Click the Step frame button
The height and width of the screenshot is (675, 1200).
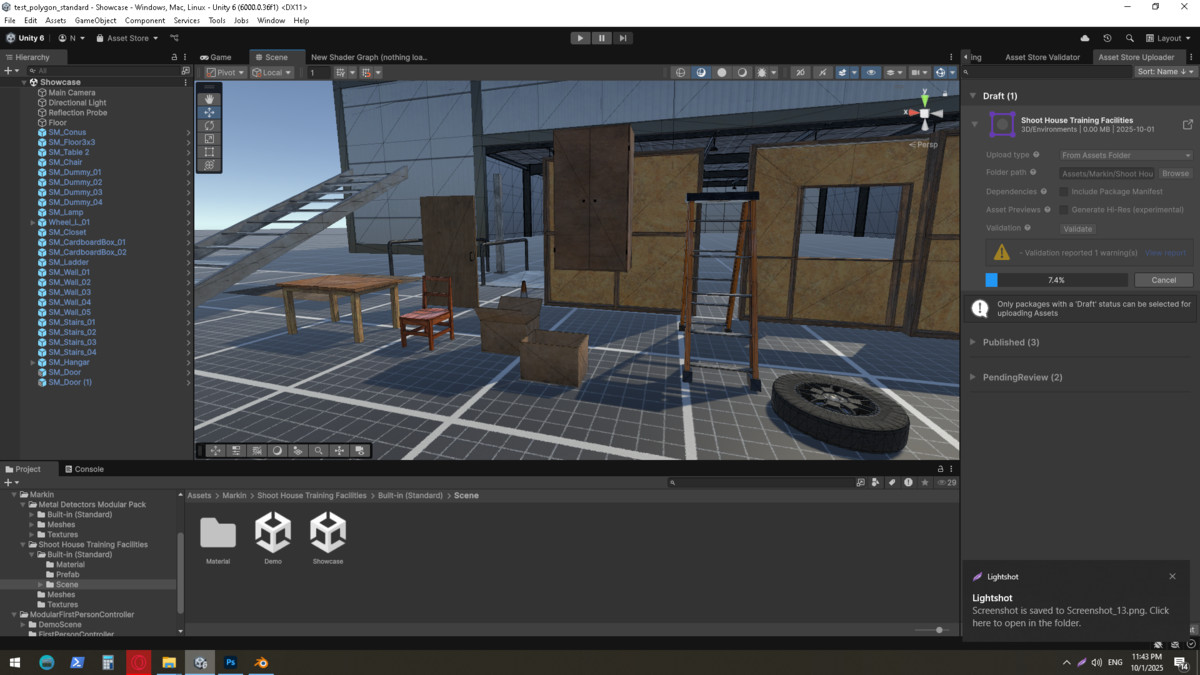(622, 38)
